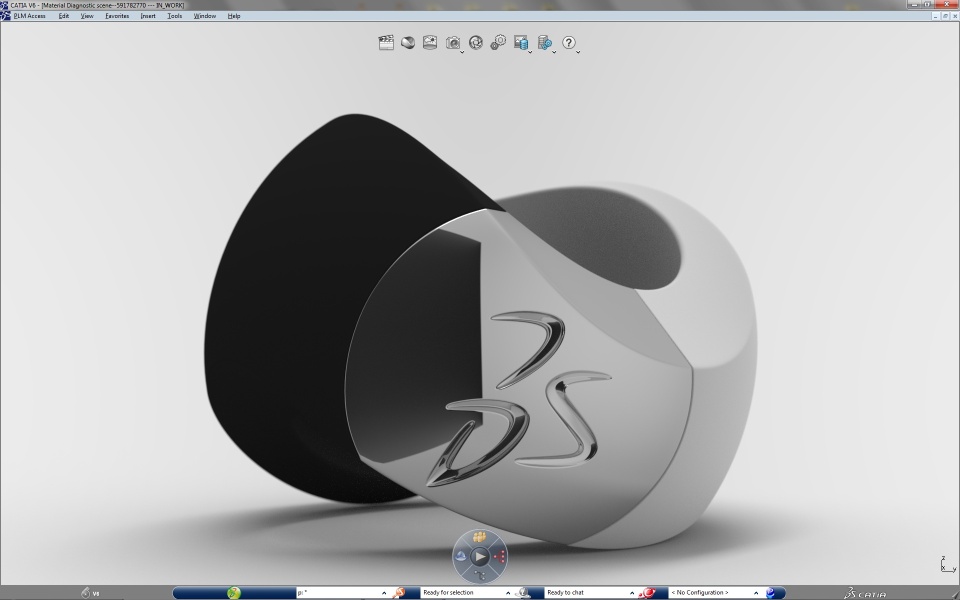The height and width of the screenshot is (600, 960).
Task: Click the CATIA application icon in title bar
Action: pos(5,5)
